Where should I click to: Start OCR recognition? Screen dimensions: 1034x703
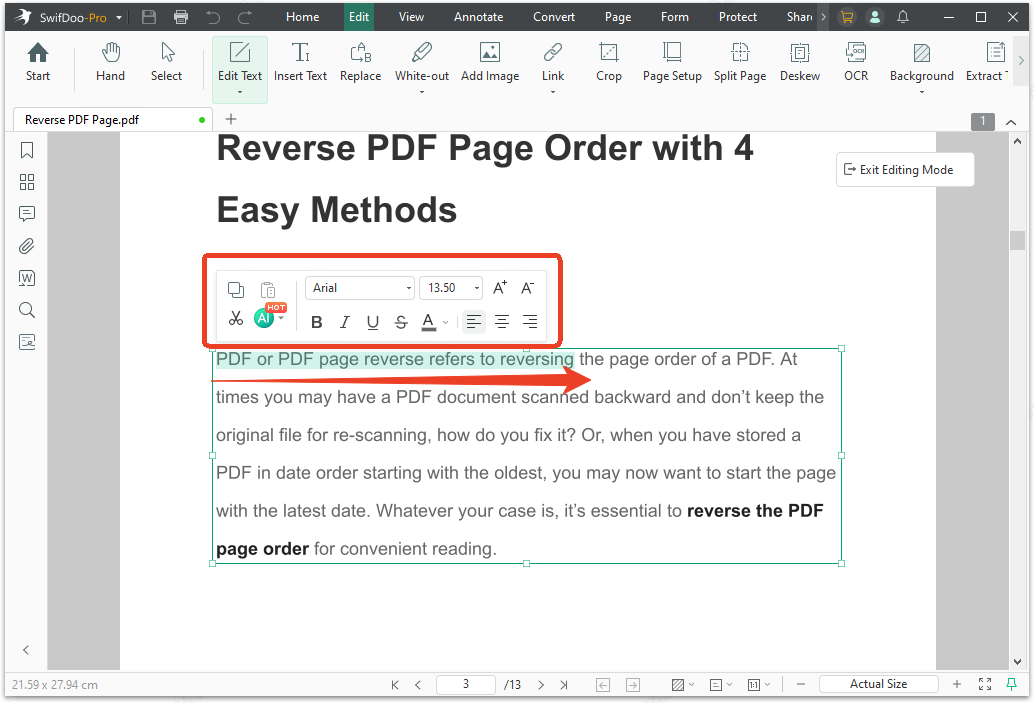856,63
